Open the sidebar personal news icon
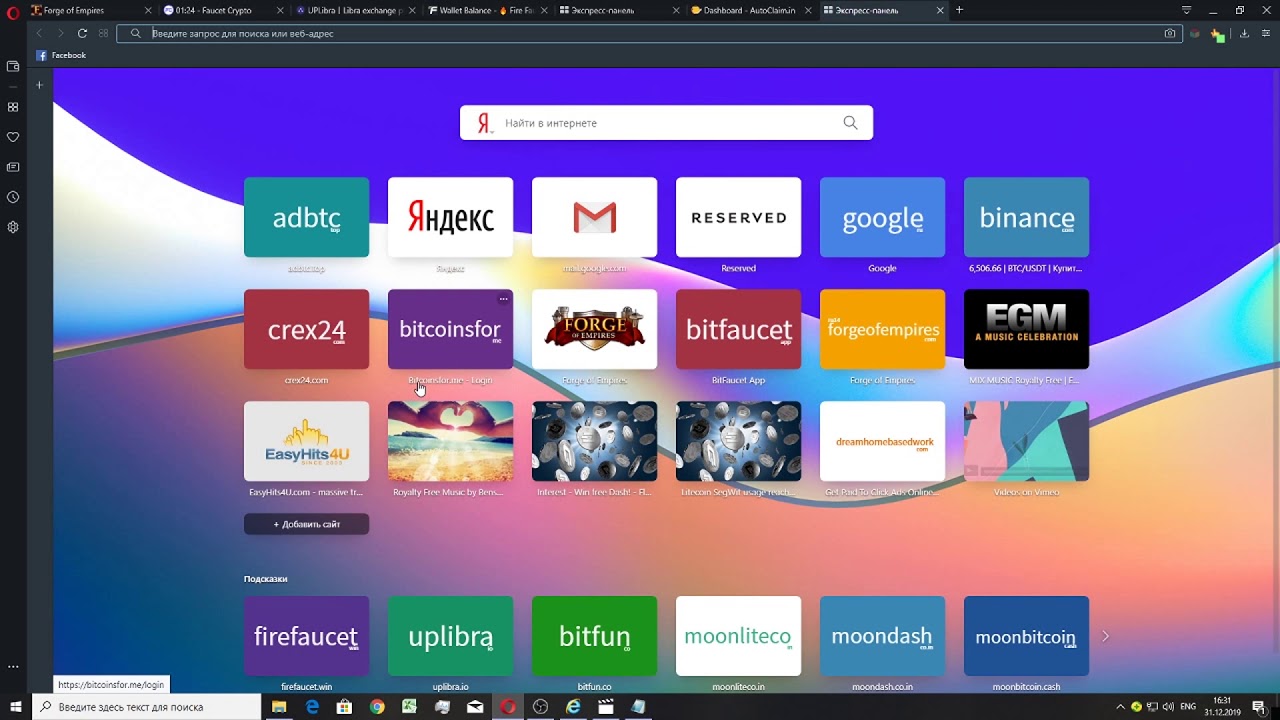Viewport: 1280px width, 720px height. 13,167
